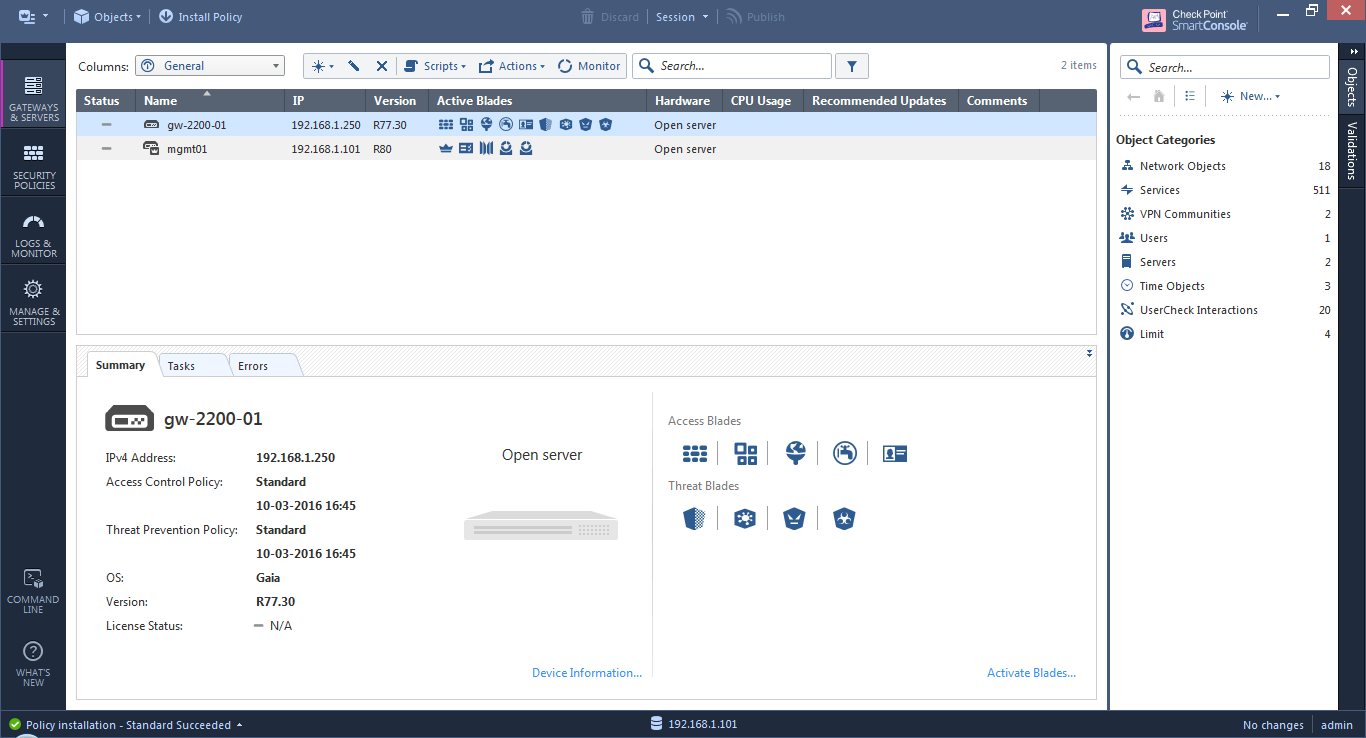Open the Device Information... link

point(587,673)
